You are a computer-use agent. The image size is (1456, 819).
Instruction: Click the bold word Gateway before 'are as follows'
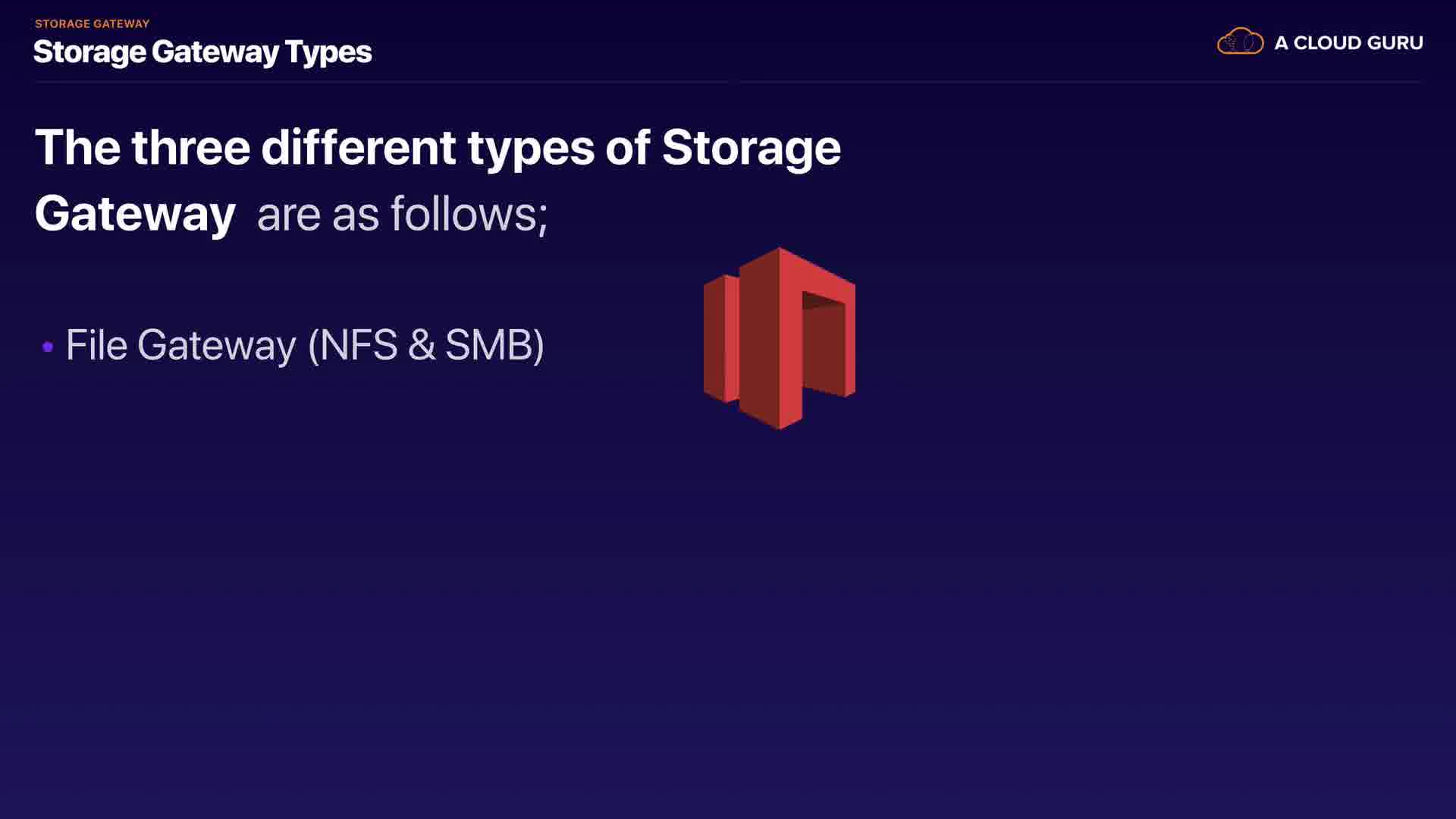pyautogui.click(x=135, y=214)
